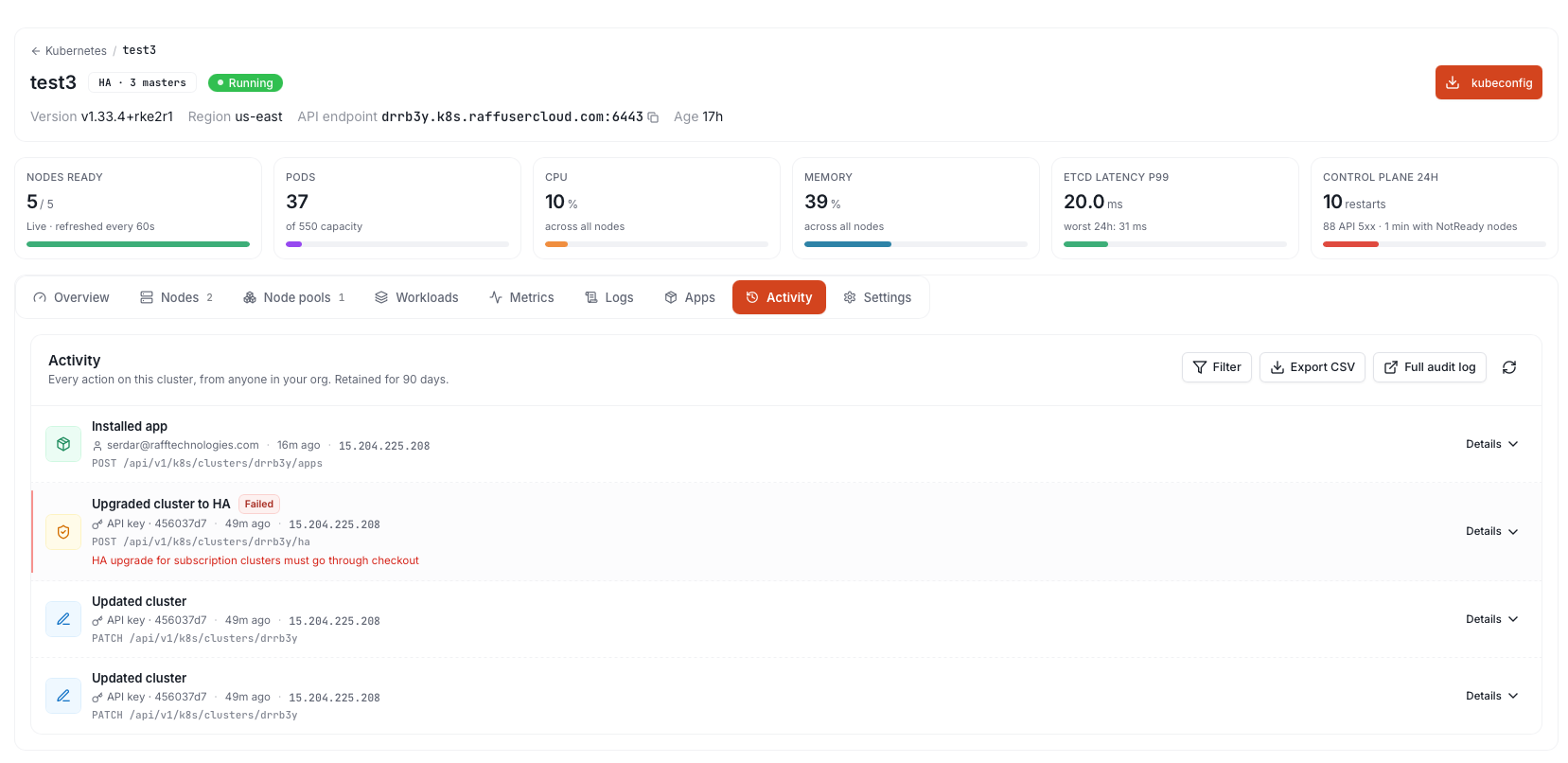Click POST /api/v1/k8s/clusters/drrb3y/ha path

tap(201, 542)
